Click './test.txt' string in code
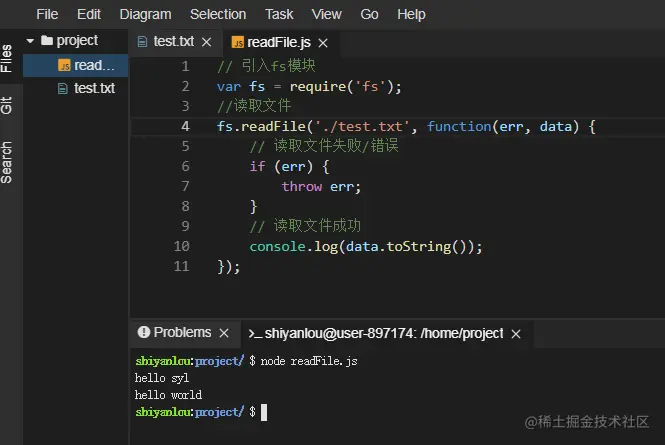The height and width of the screenshot is (445, 665). [362, 126]
